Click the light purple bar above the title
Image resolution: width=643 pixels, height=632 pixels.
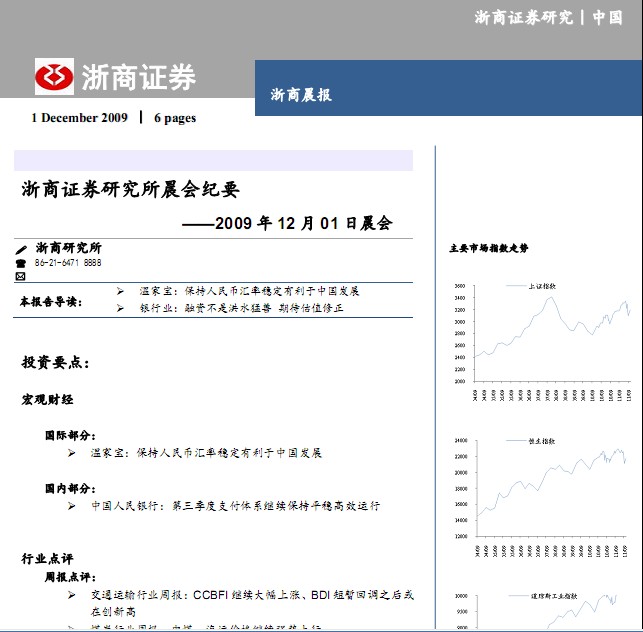pyautogui.click(x=213, y=160)
